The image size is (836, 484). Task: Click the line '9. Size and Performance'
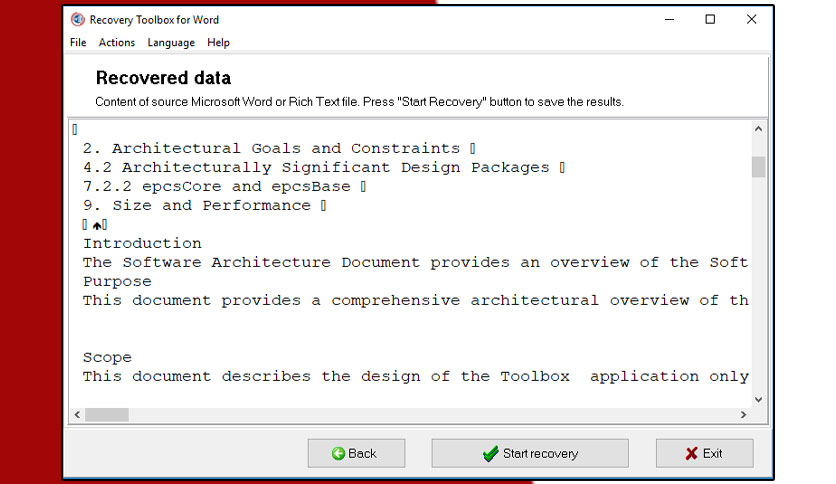204,206
